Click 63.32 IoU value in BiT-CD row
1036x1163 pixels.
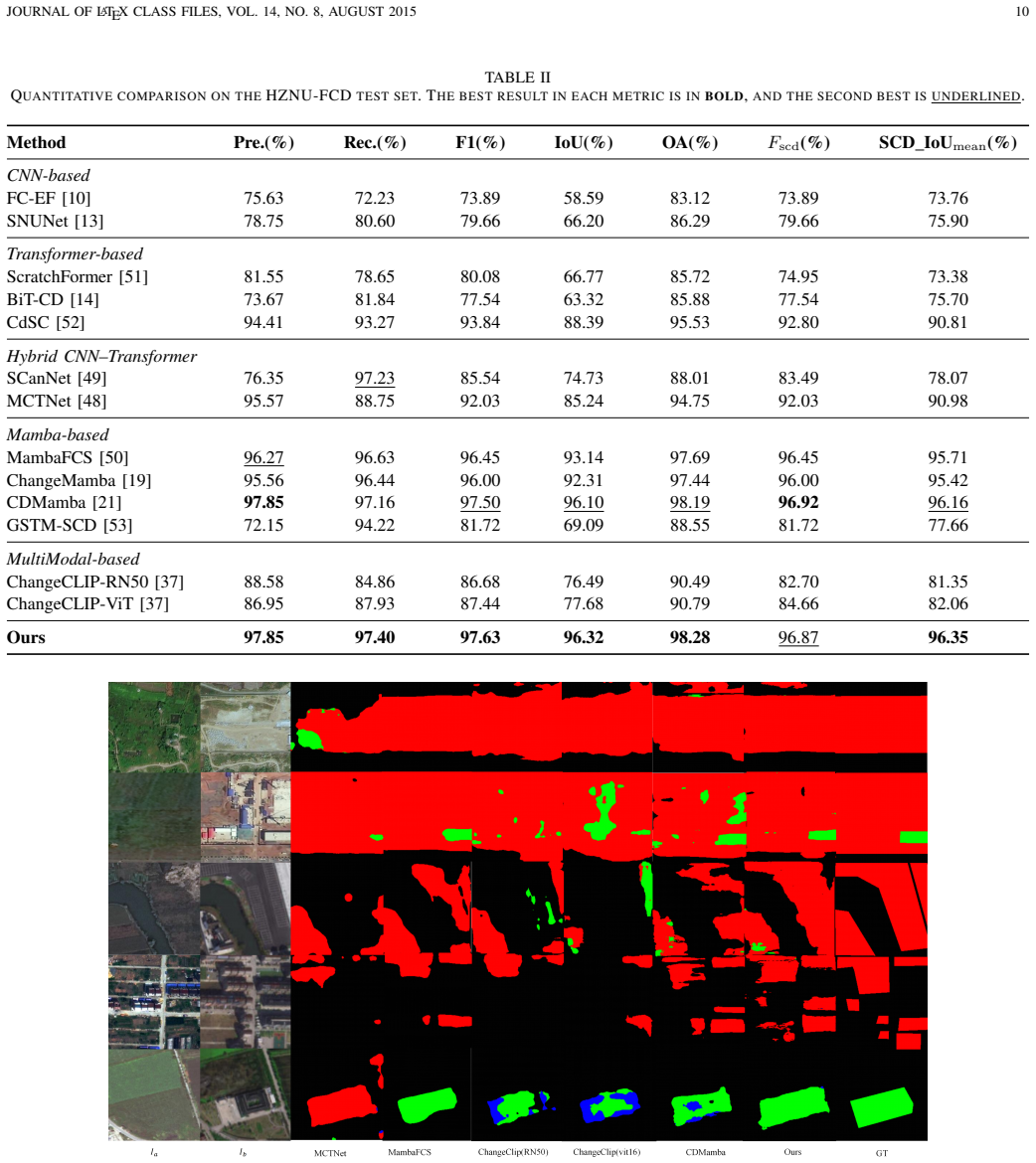(584, 299)
